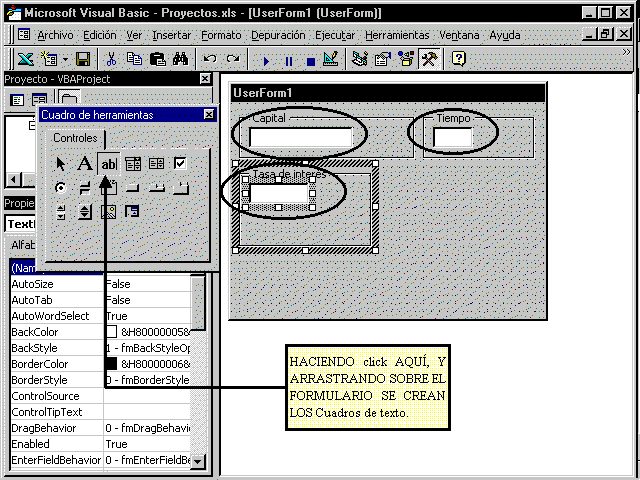640x480 pixels.
Task: Undo the last action
Action: coord(210,60)
